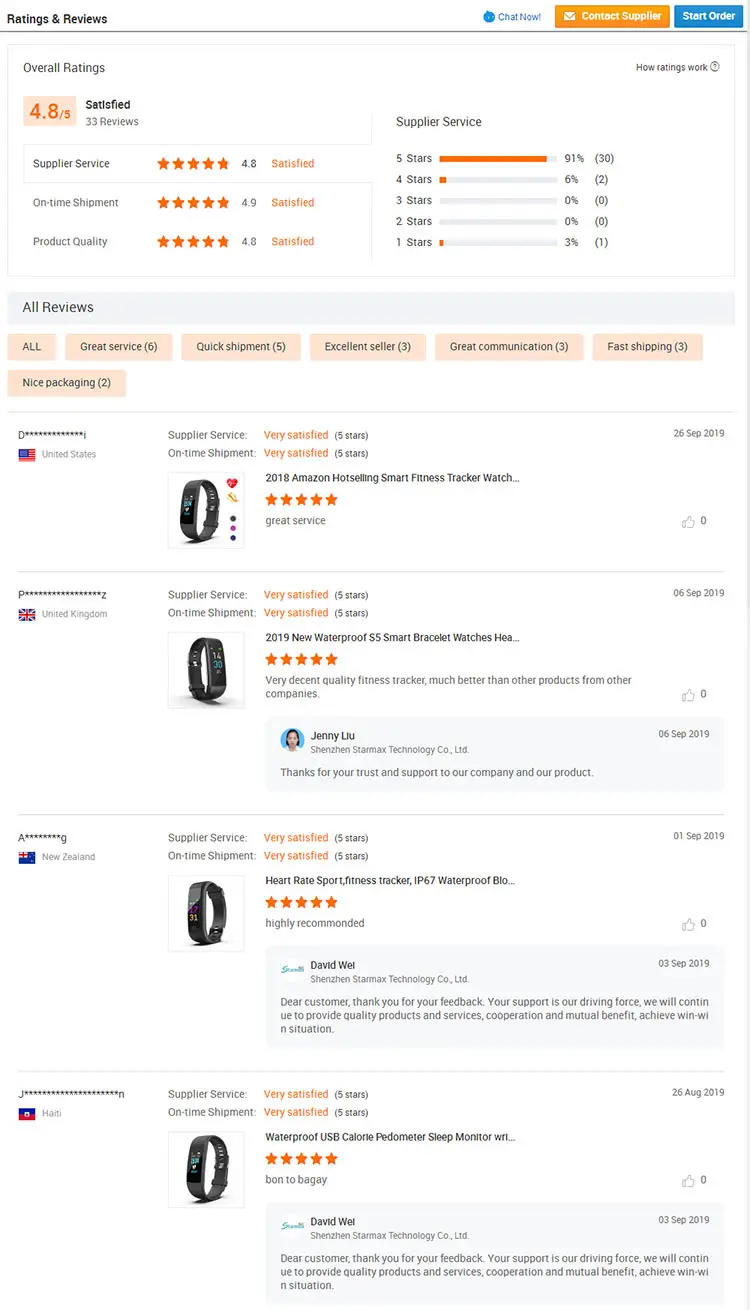Open the 2018 Amazon Hotselling Smart Fitness link
The image size is (750, 1310).
(392, 478)
